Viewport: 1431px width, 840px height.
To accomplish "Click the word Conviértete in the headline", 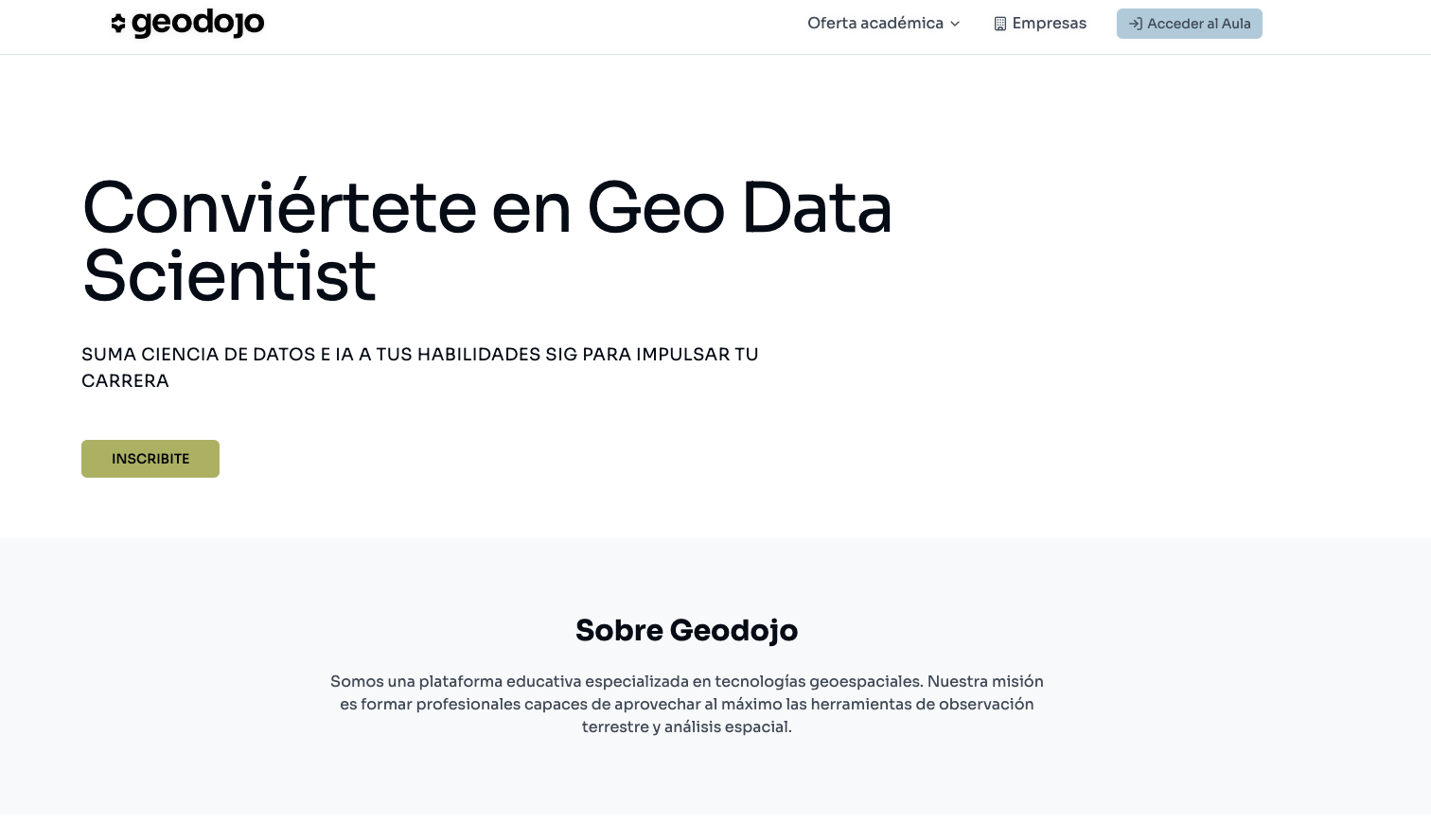I will click(x=279, y=208).
